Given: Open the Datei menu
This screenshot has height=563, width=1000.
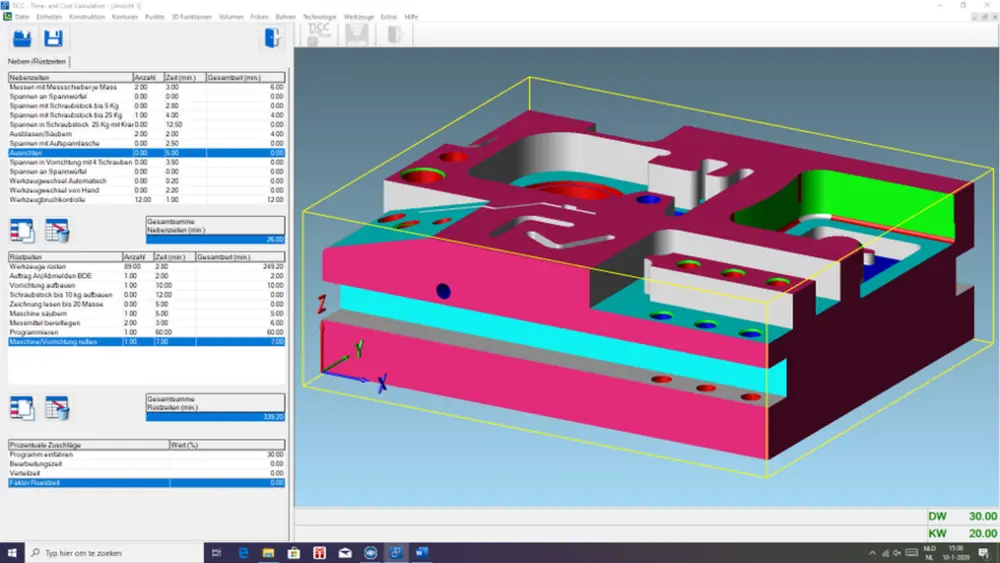Looking at the screenshot, I should click(x=22, y=17).
